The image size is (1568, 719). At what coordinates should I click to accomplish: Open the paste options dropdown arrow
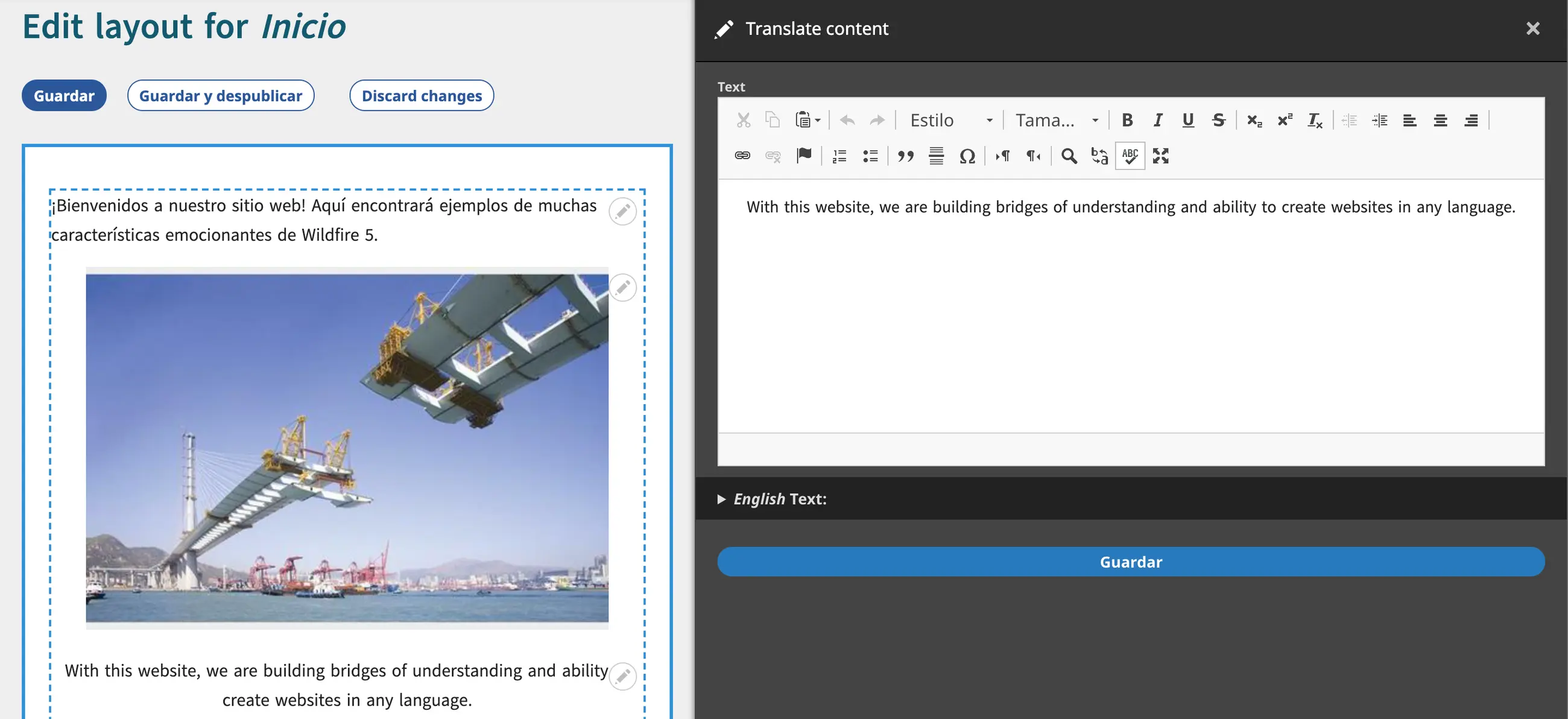click(818, 120)
